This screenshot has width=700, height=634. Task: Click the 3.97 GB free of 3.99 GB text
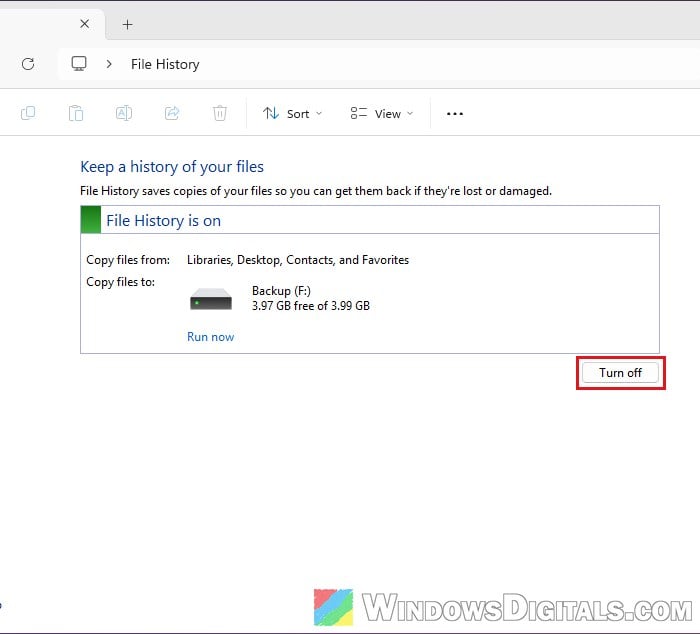pos(311,306)
